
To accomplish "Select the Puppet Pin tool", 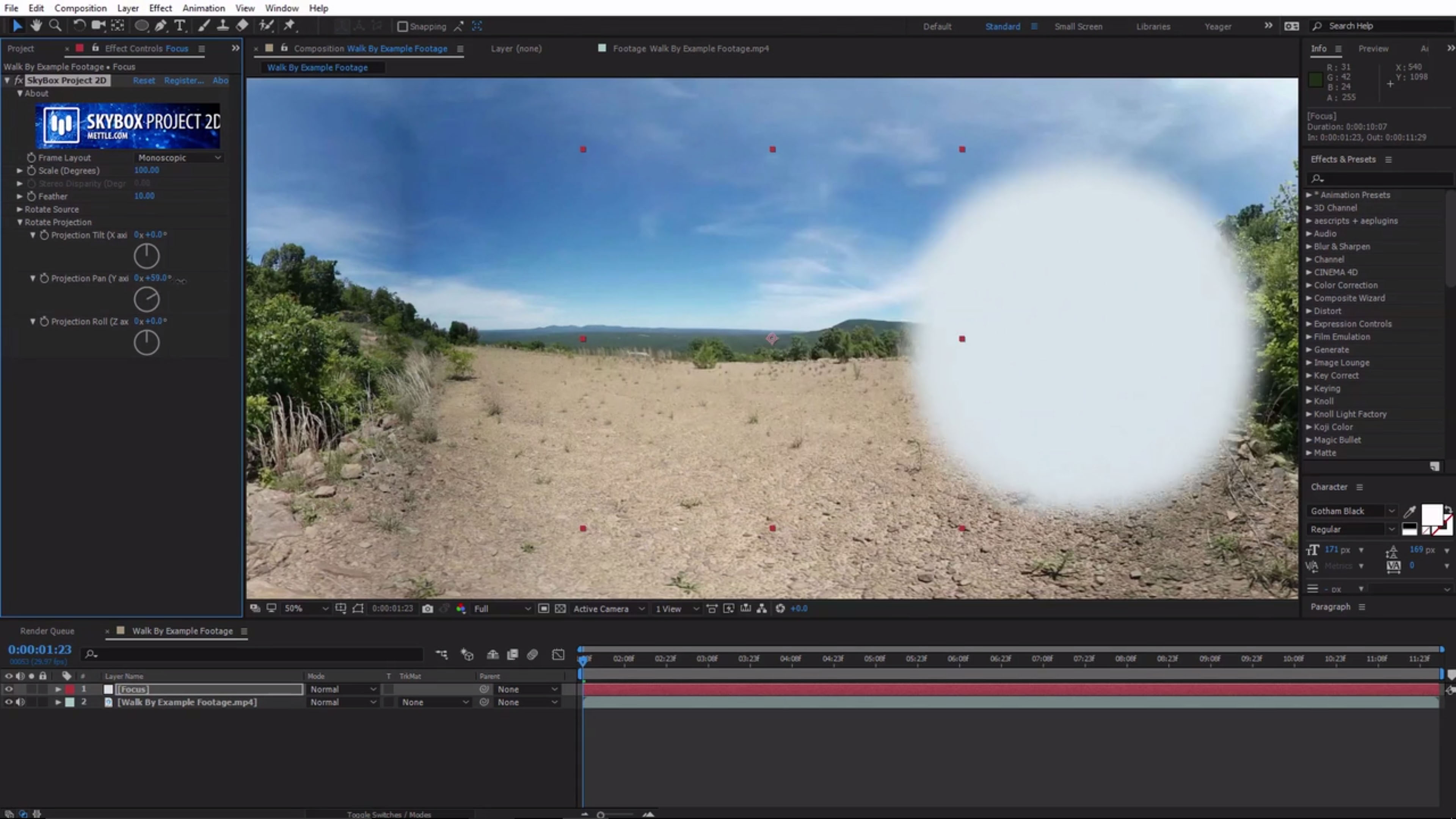I will (x=289, y=25).
